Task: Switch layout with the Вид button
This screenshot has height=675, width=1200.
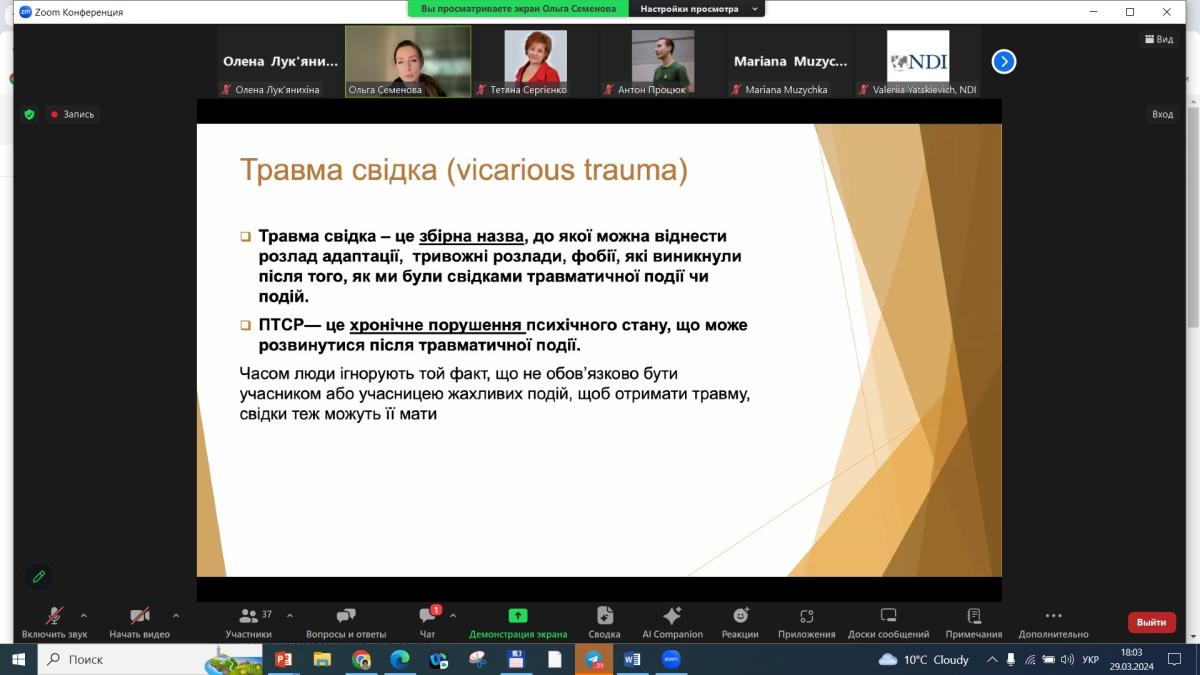Action: pos(1159,39)
